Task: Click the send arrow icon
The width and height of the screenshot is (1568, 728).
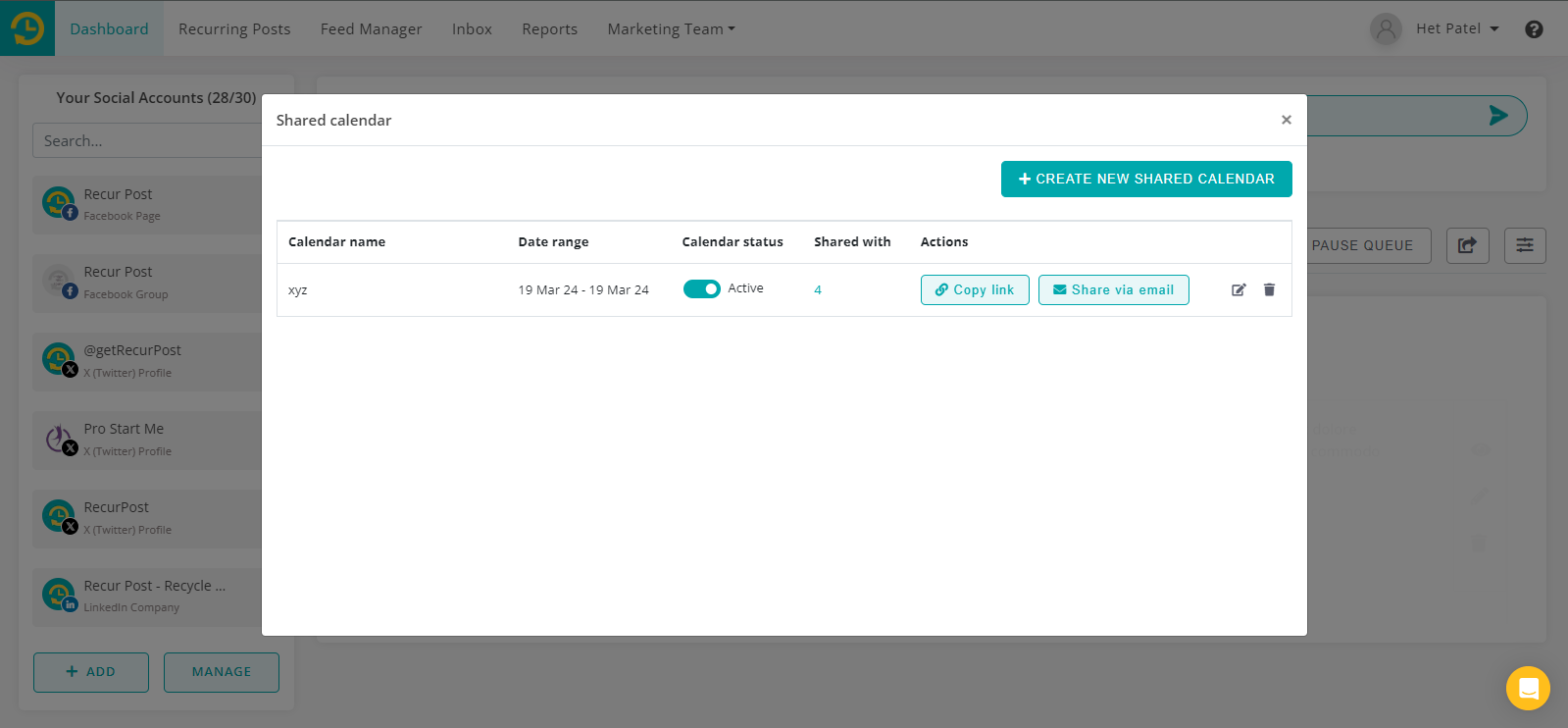Action: pyautogui.click(x=1497, y=116)
